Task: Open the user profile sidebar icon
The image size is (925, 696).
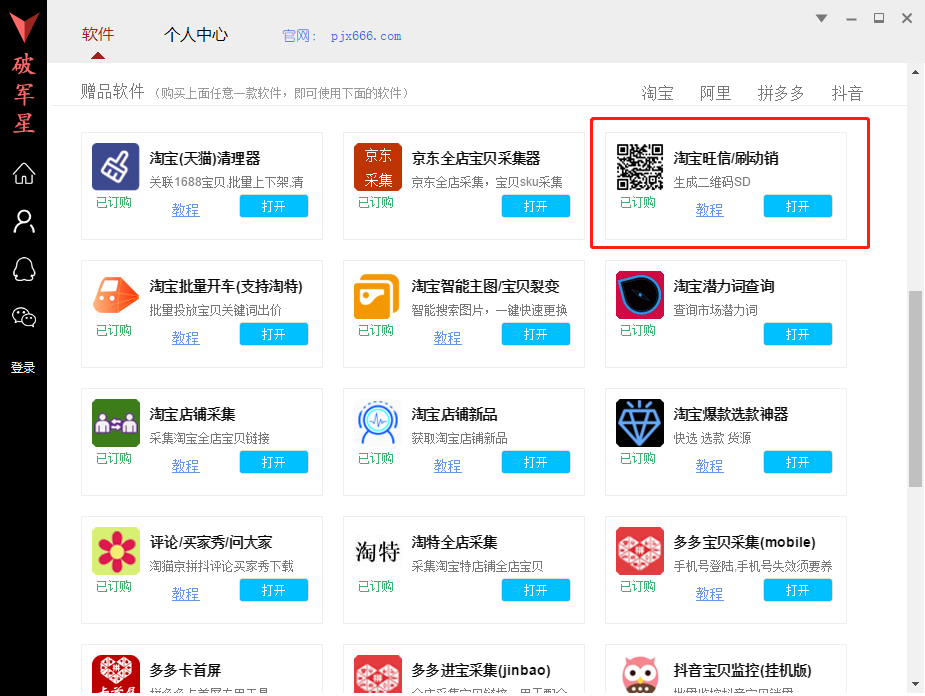Action: point(24,222)
